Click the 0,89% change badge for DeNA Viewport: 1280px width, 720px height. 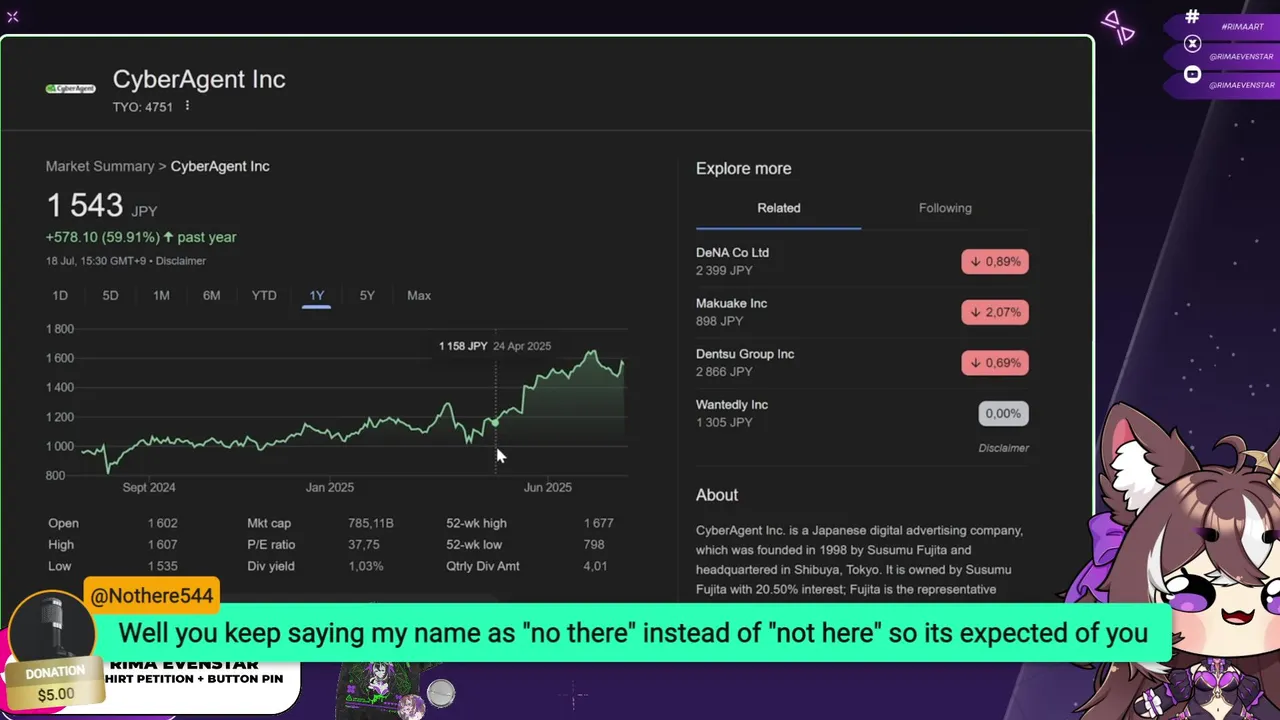pos(995,262)
